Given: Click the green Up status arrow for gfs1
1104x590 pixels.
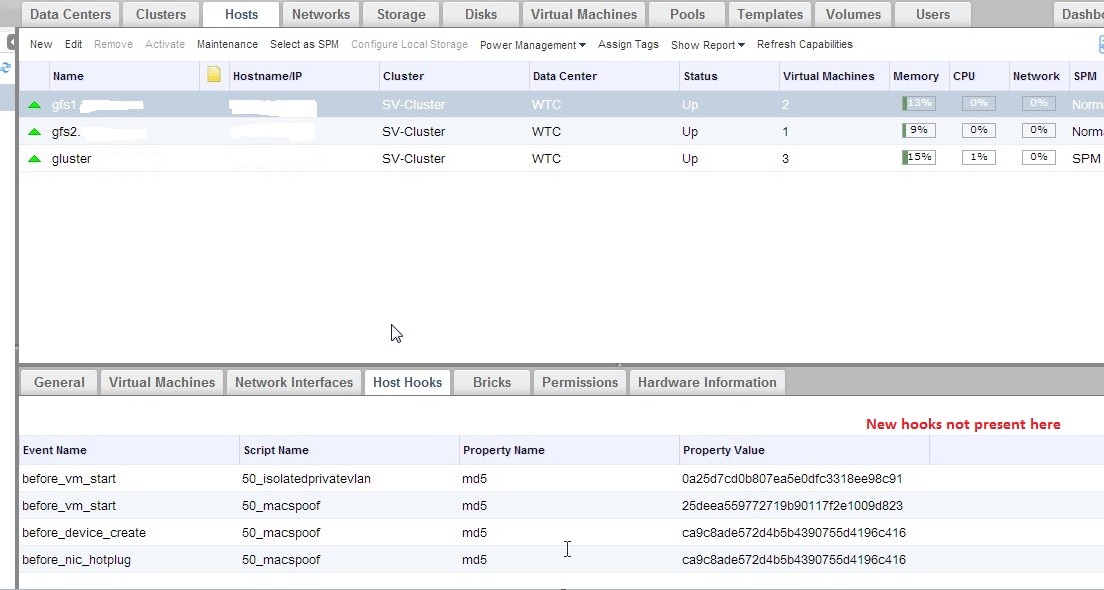Looking at the screenshot, I should pos(35,104).
